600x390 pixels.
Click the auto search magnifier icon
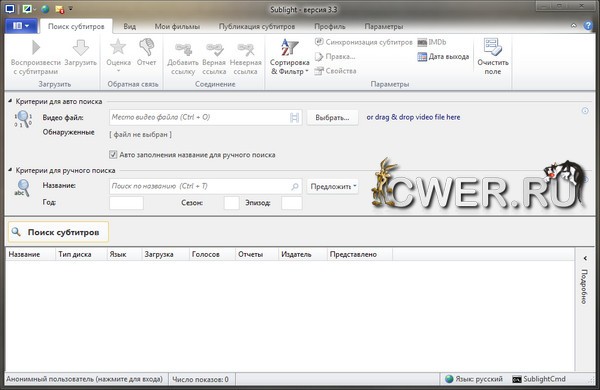click(x=23, y=119)
